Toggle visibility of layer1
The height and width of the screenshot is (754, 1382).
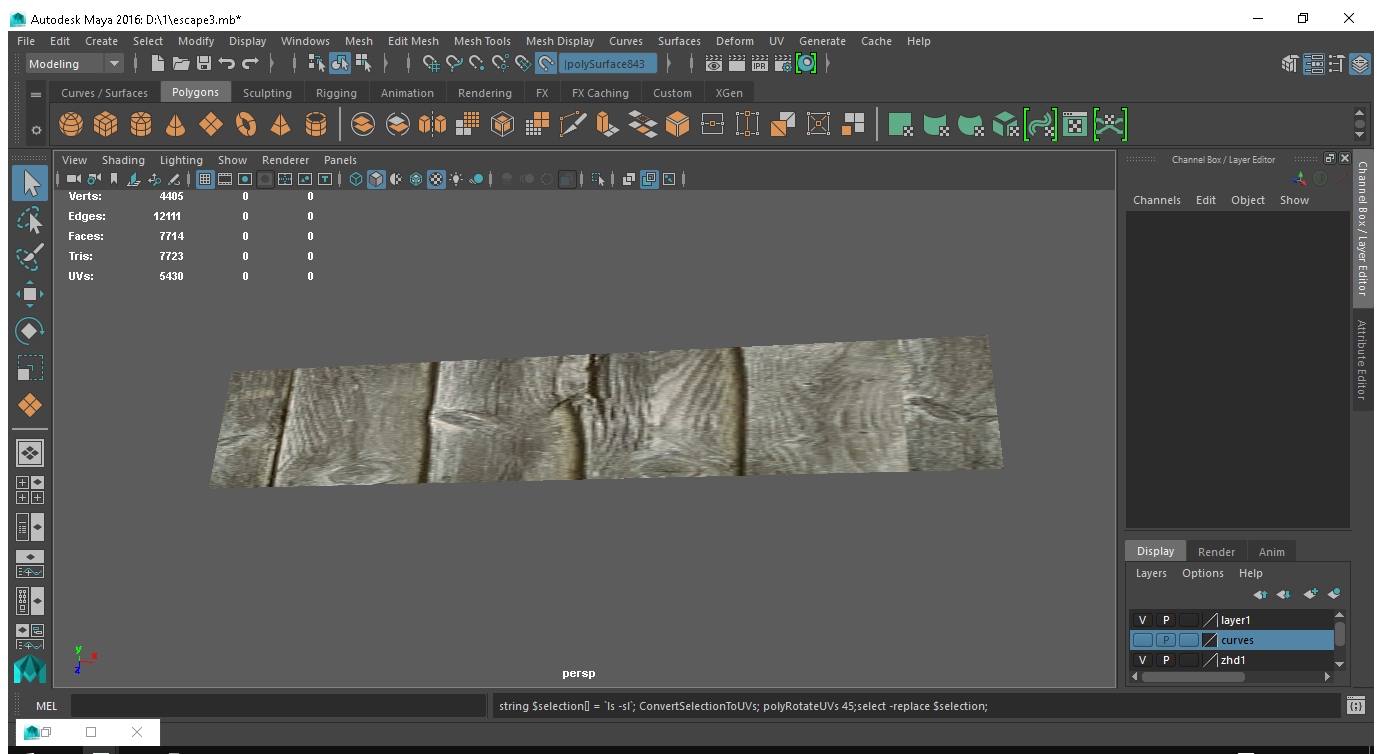(x=1143, y=620)
